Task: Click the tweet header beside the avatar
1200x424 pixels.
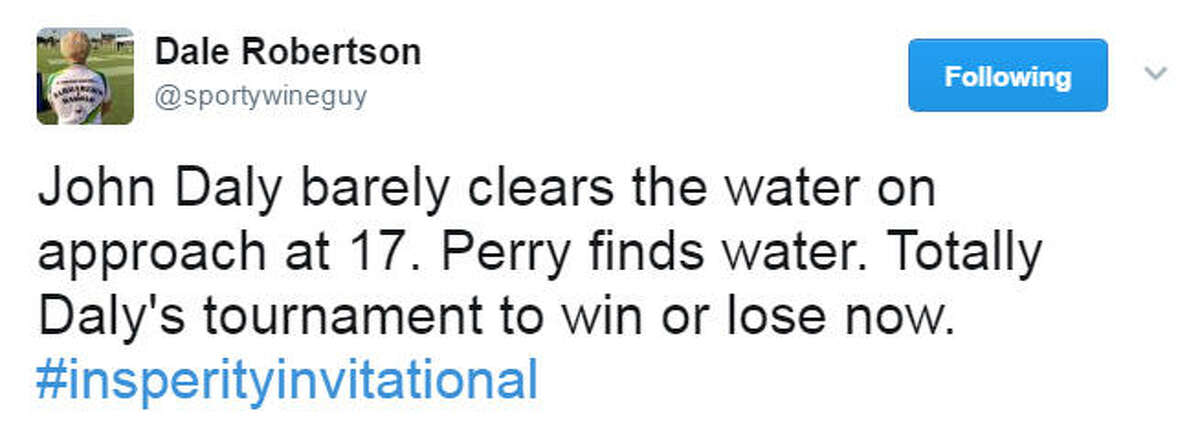Action: [288, 74]
